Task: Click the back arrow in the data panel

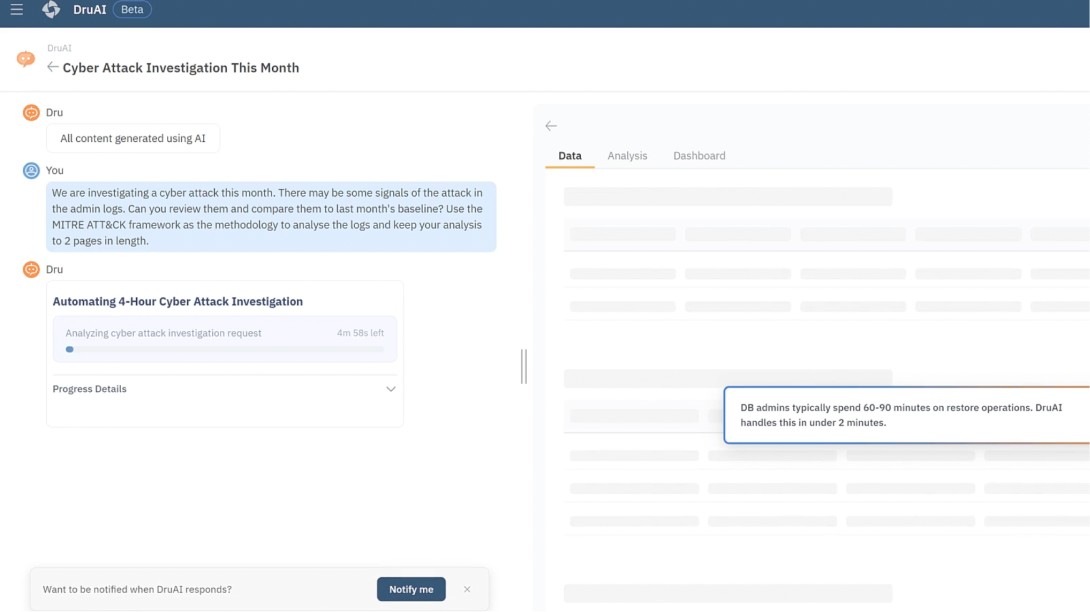Action: 551,126
